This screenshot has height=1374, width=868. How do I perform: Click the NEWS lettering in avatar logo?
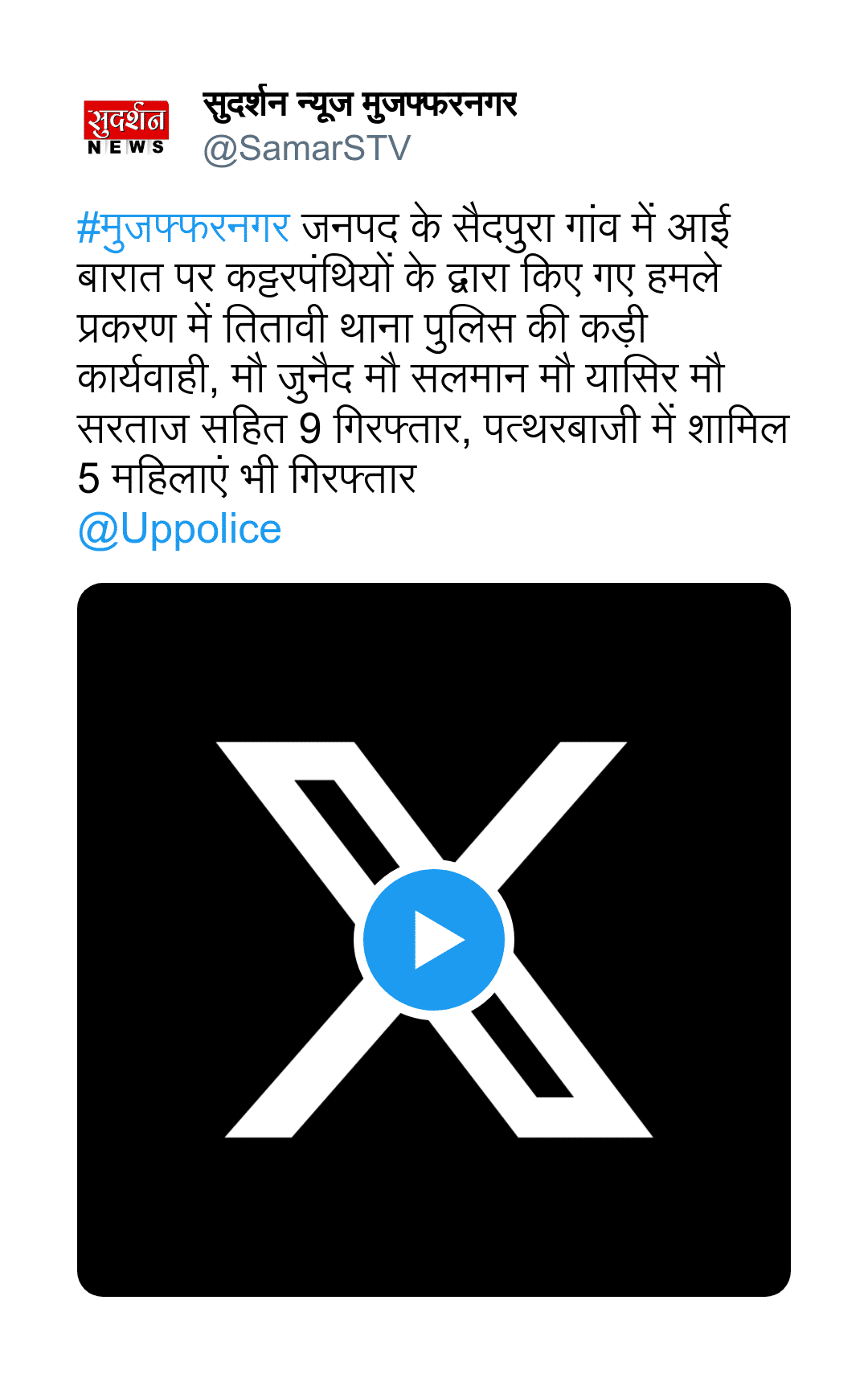(x=126, y=147)
